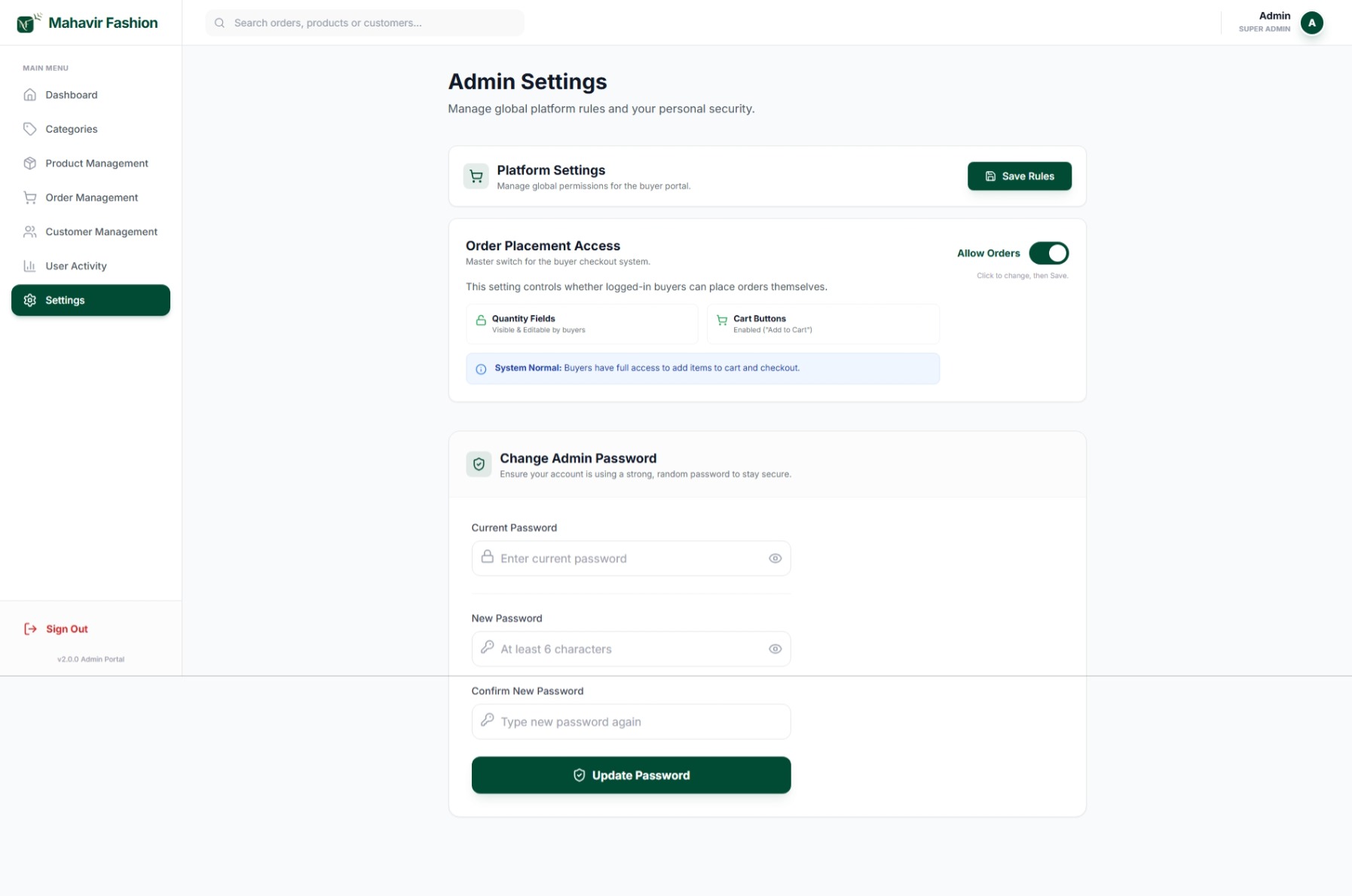The image size is (1352, 896).
Task: Sign Out of the admin portal
Action: [x=66, y=629]
